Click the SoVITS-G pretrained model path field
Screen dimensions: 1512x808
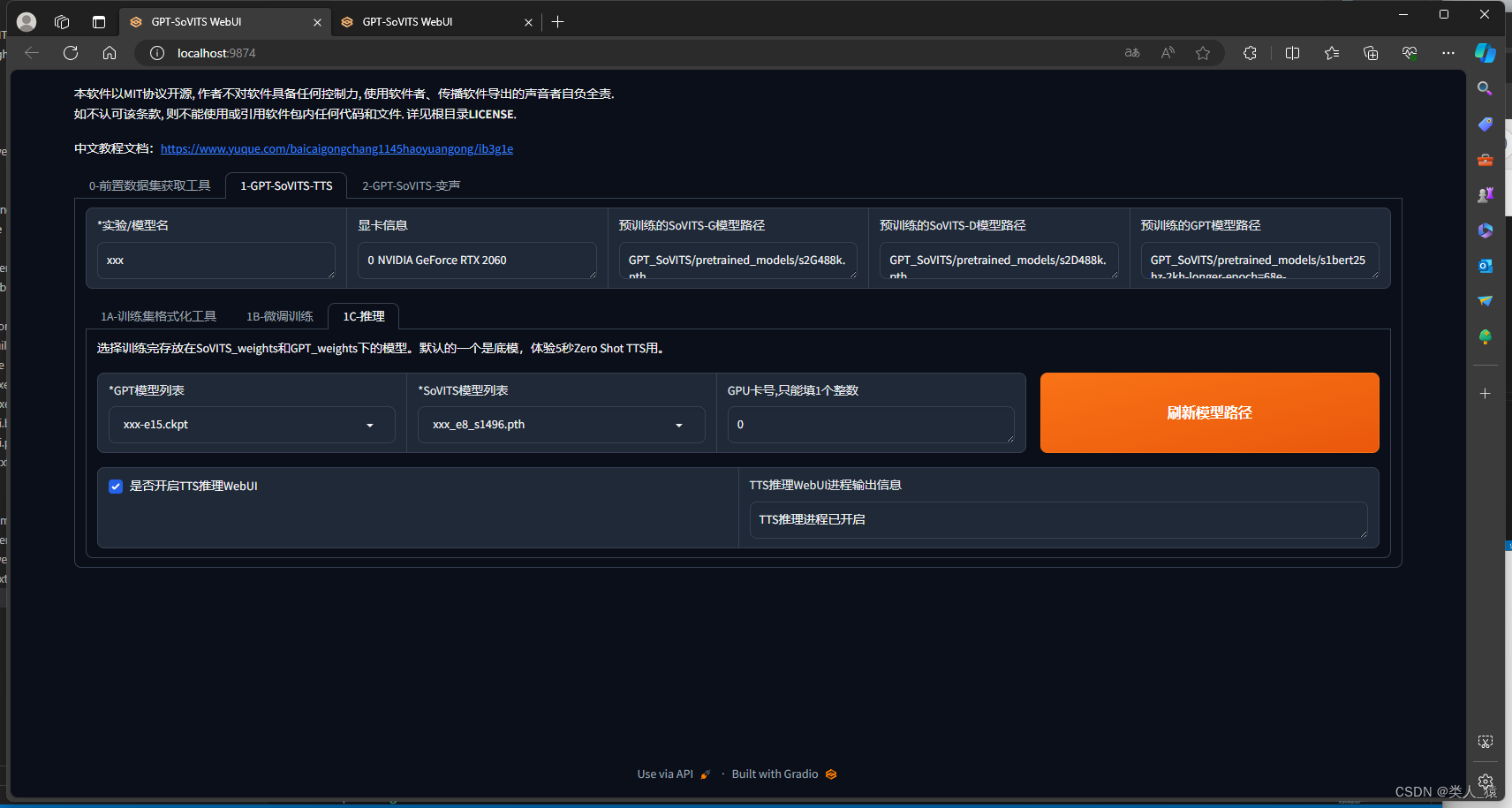point(738,261)
